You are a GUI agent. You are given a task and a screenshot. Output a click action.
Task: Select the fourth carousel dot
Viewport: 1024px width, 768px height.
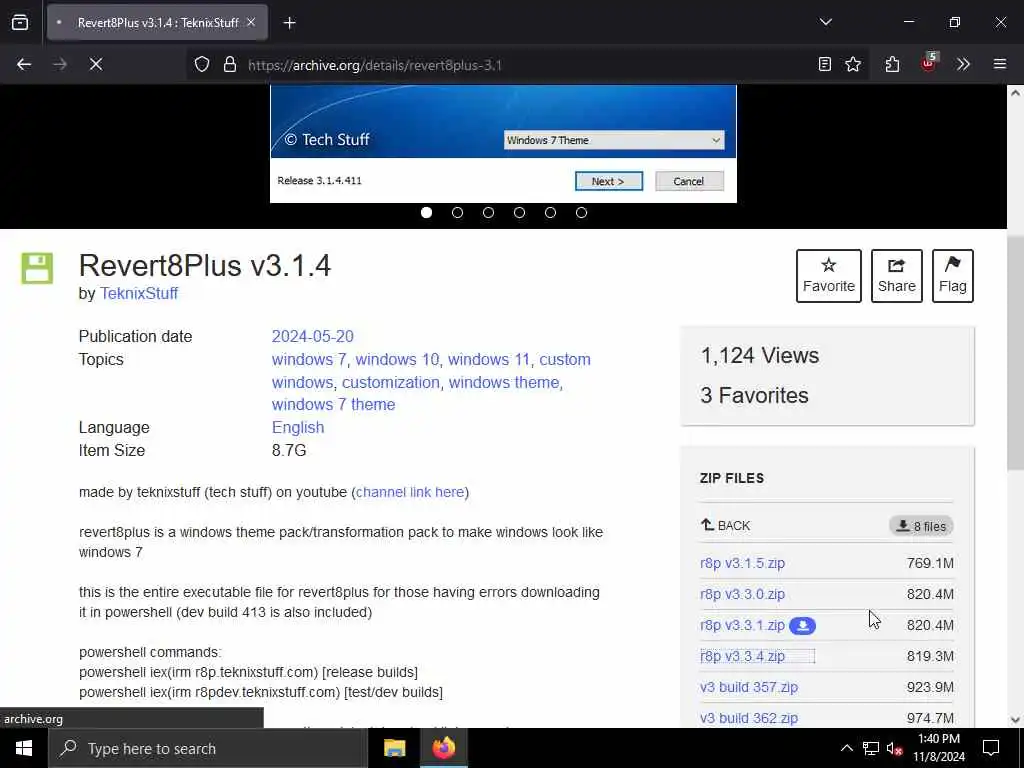(519, 212)
